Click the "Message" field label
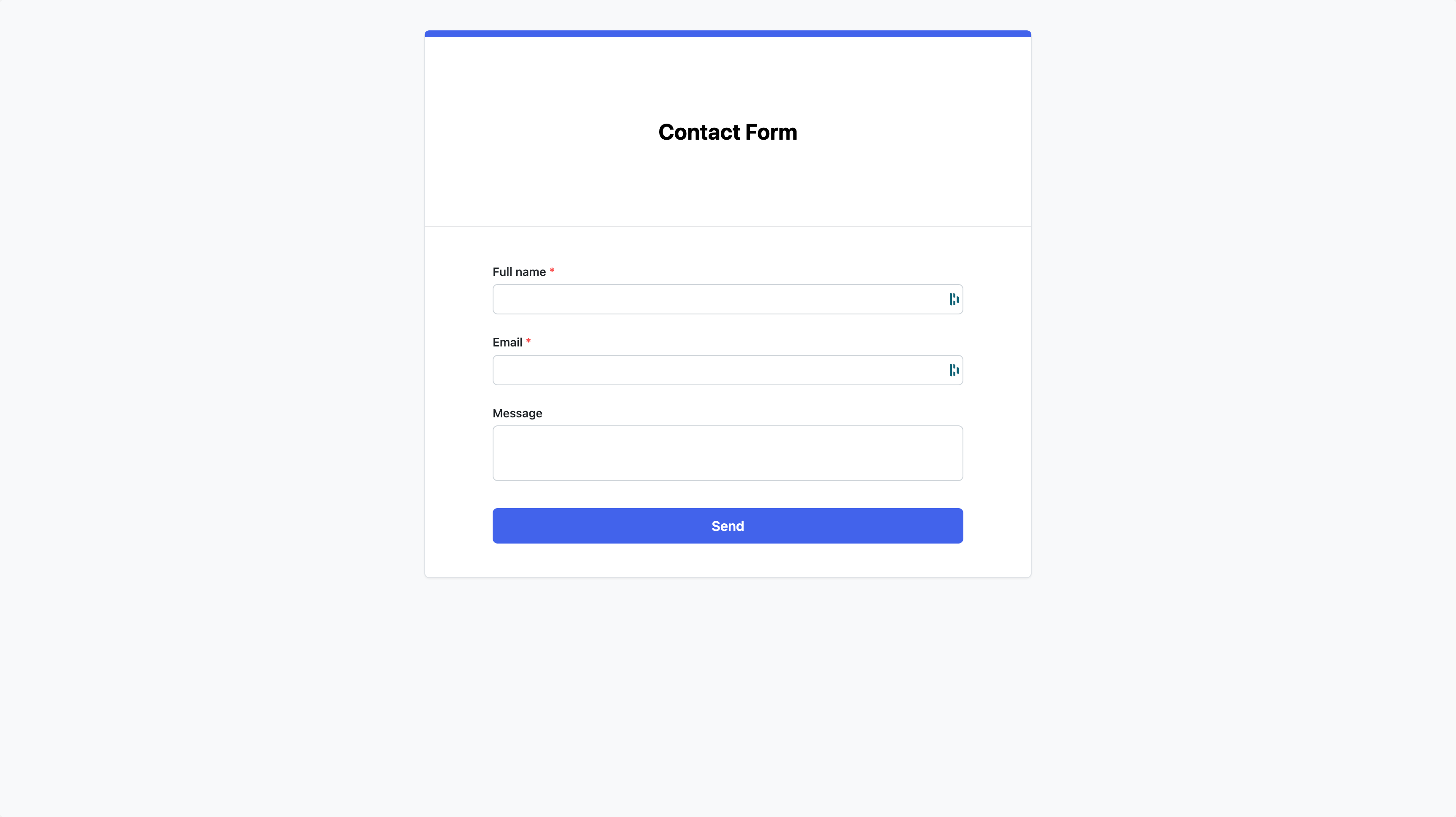Image resolution: width=1456 pixels, height=817 pixels. 517,413
